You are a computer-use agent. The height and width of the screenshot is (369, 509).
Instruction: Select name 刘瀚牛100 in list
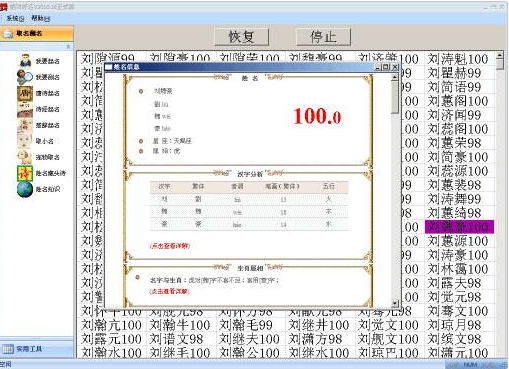pos(180,325)
